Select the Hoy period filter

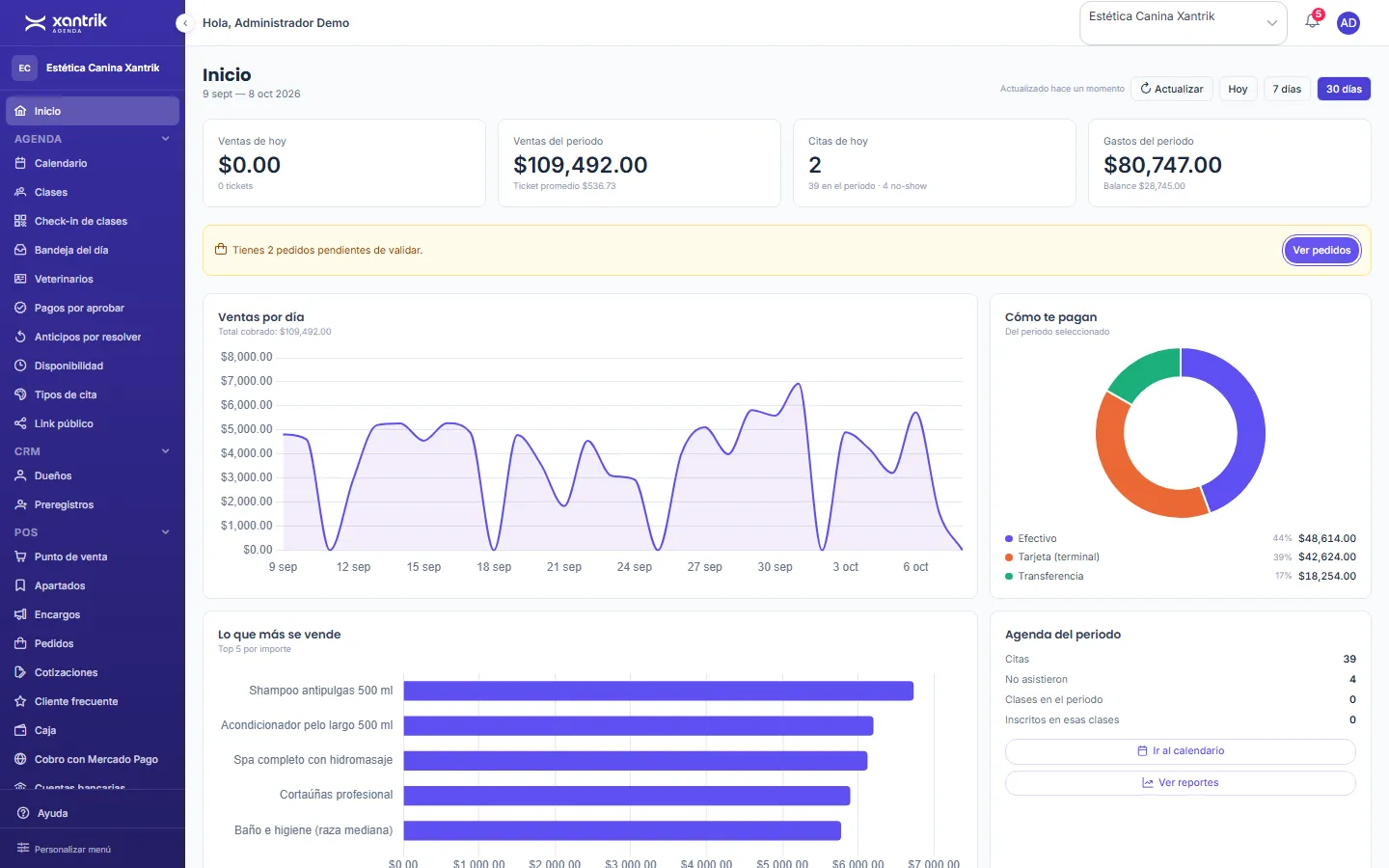tap(1238, 89)
